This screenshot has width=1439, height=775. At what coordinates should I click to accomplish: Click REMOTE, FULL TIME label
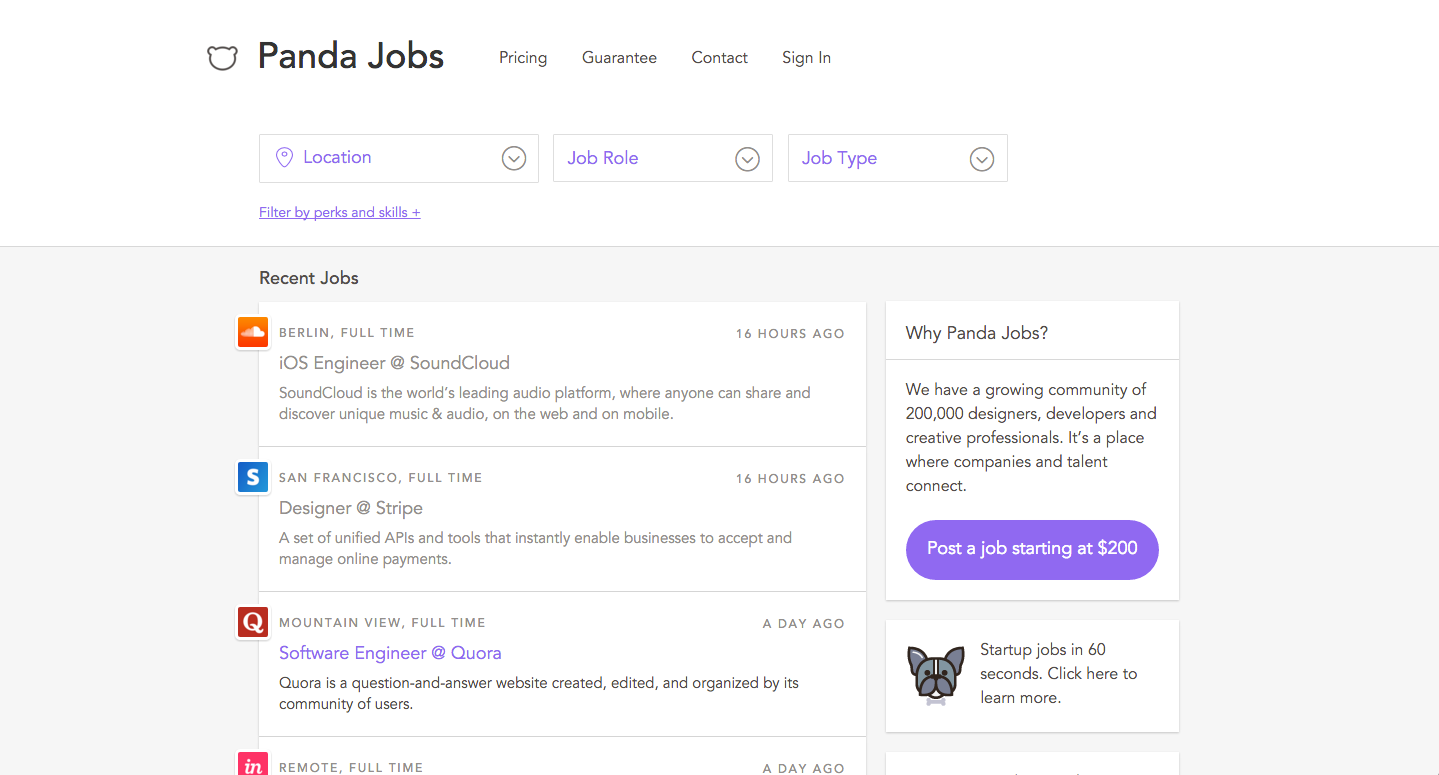[x=351, y=768]
